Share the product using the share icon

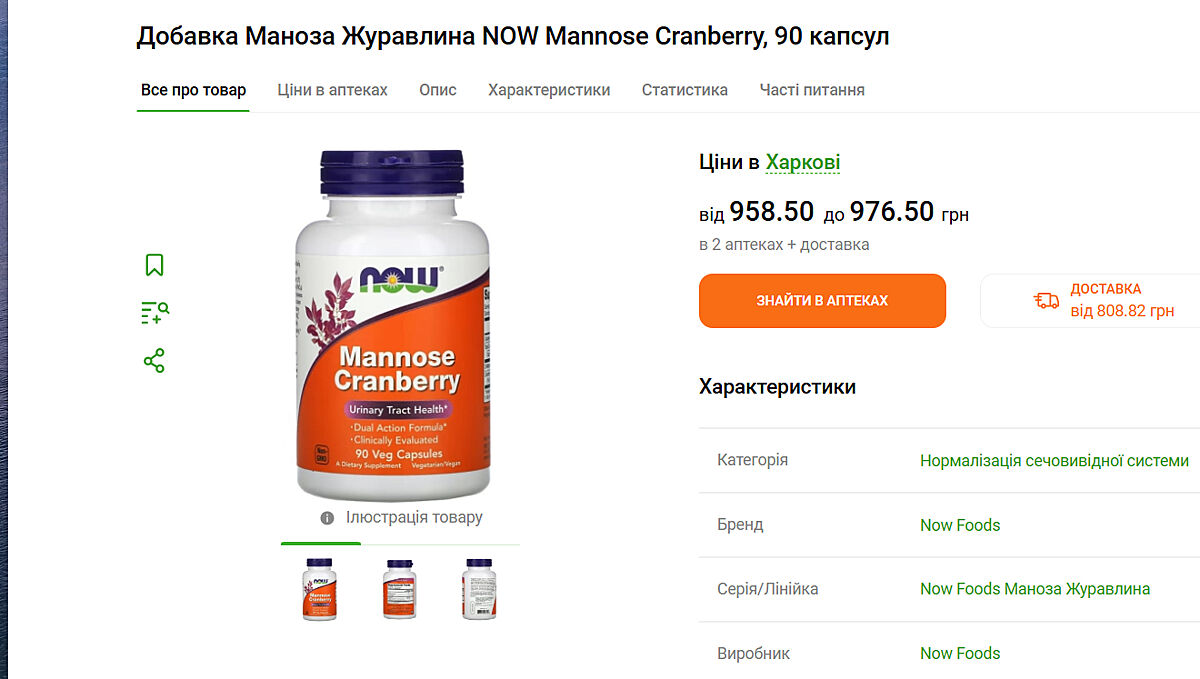(154, 361)
